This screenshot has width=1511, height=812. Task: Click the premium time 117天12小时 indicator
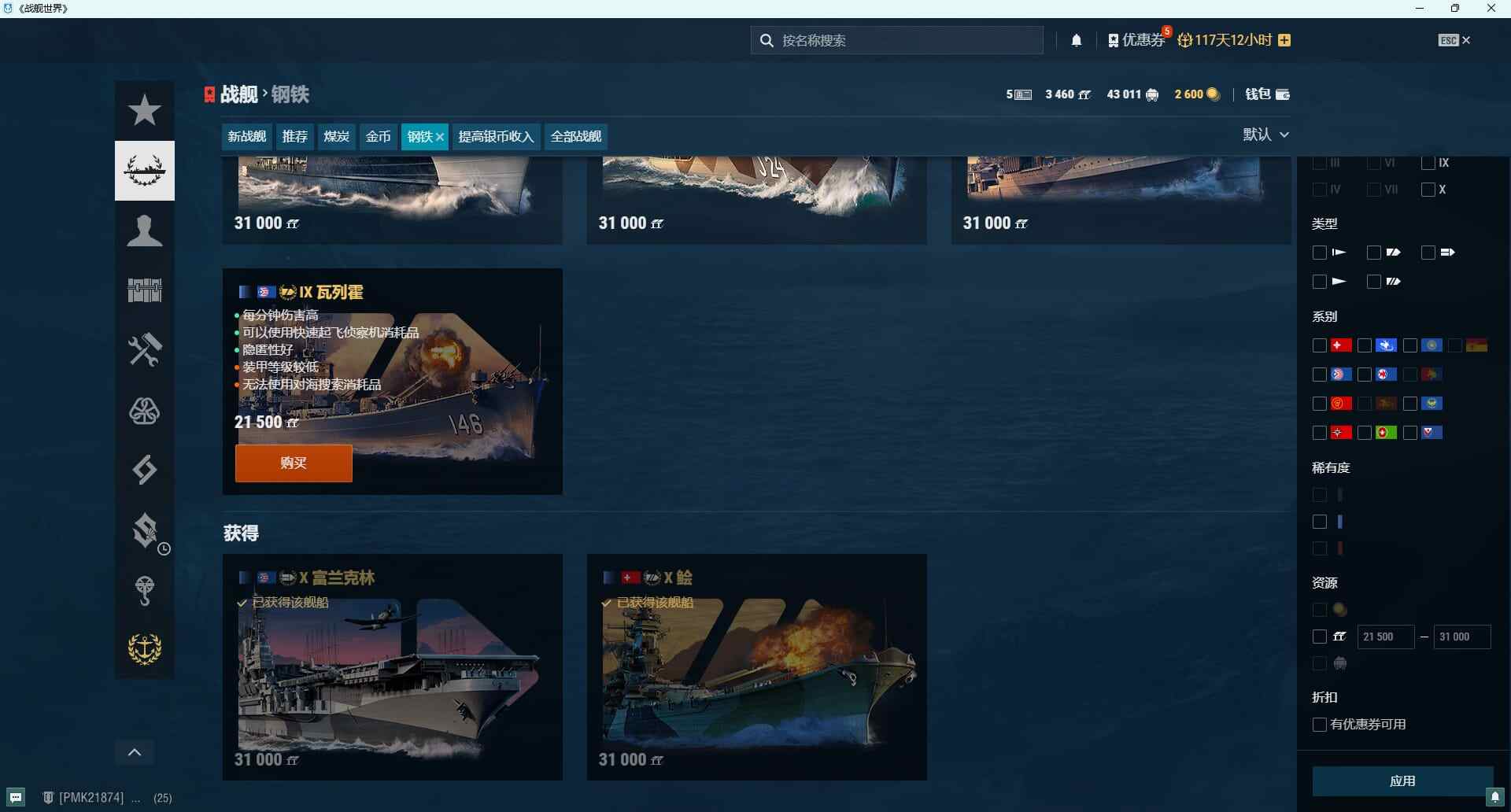click(x=1225, y=40)
